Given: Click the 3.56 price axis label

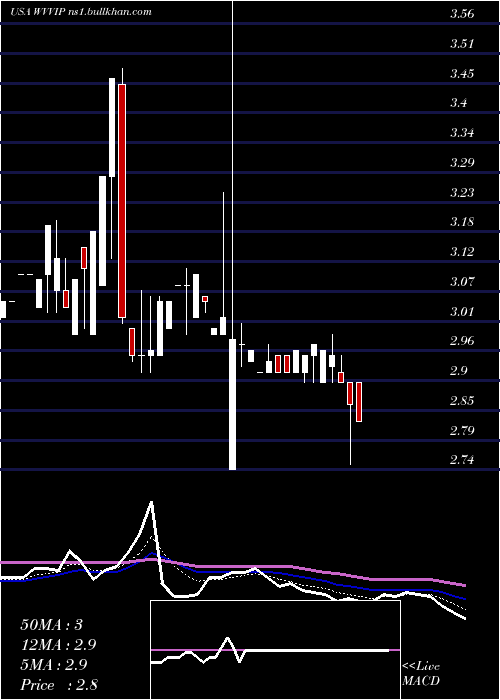Looking at the screenshot, I should coord(462,14).
